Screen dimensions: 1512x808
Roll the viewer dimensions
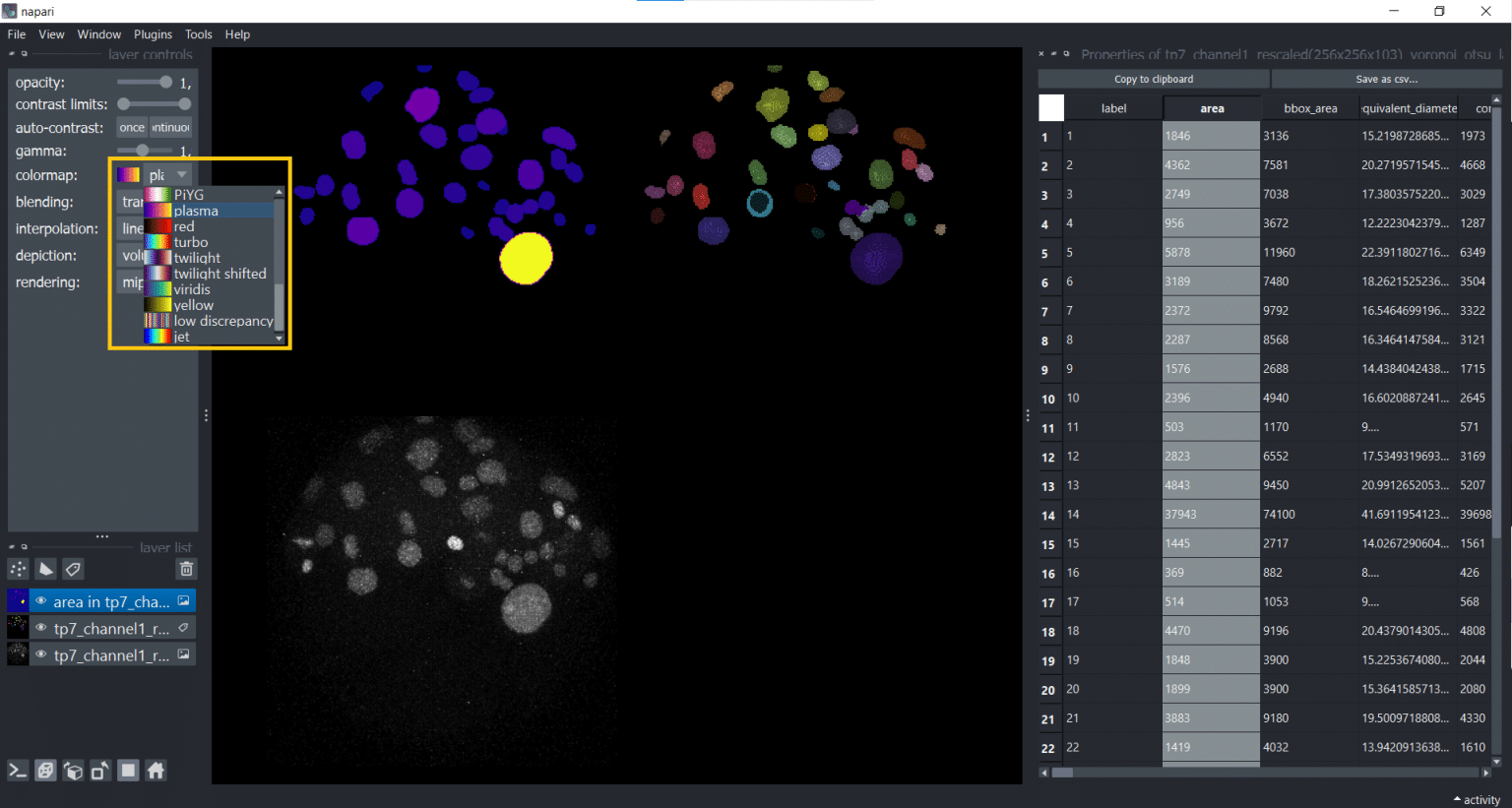(73, 771)
